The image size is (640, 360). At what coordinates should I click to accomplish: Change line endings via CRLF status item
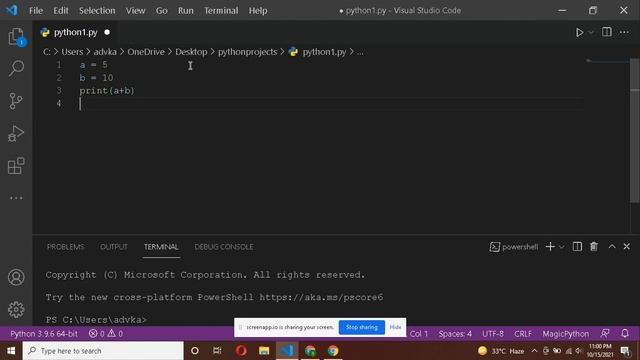click(523, 333)
